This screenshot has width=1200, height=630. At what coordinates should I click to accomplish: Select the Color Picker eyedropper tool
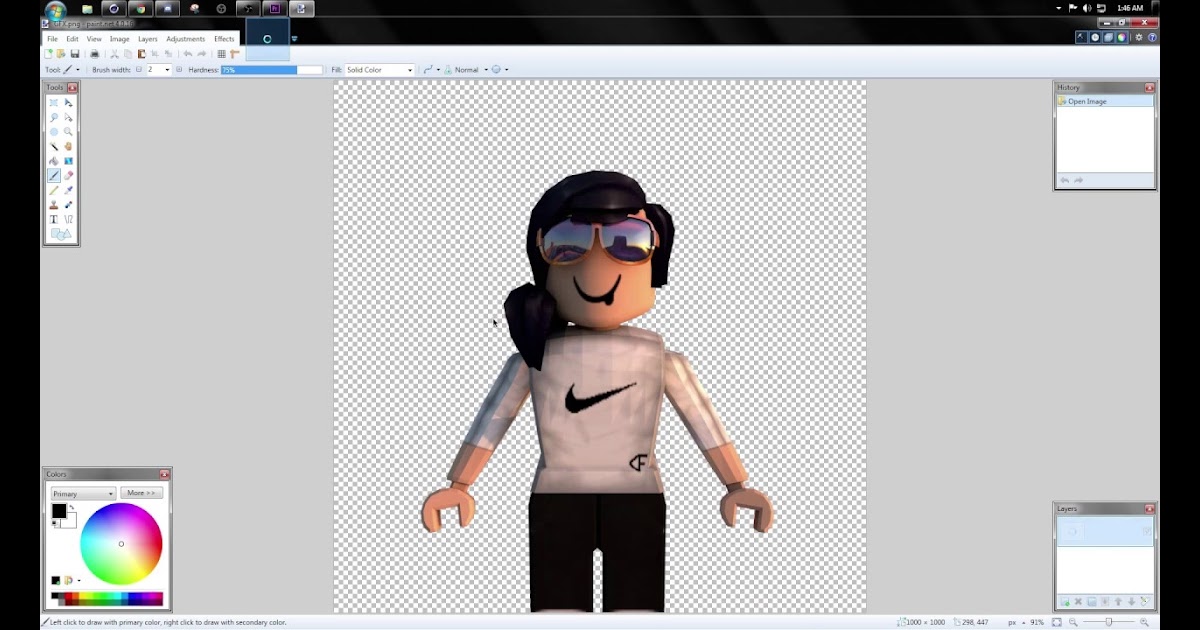click(x=68, y=190)
